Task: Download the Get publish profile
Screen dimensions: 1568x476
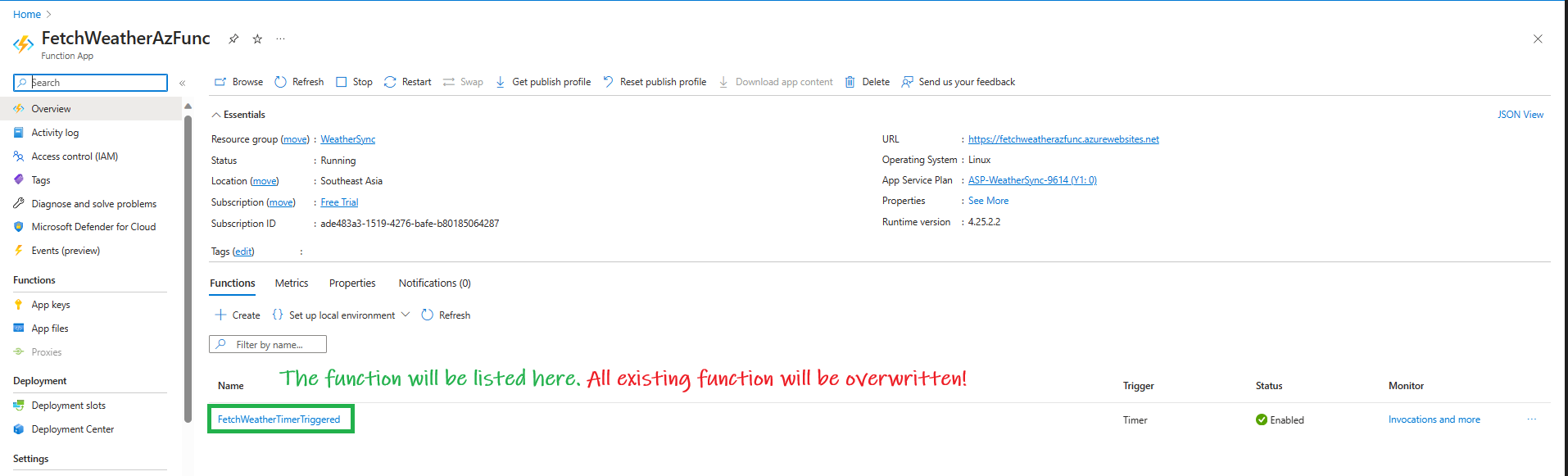Action: [543, 82]
